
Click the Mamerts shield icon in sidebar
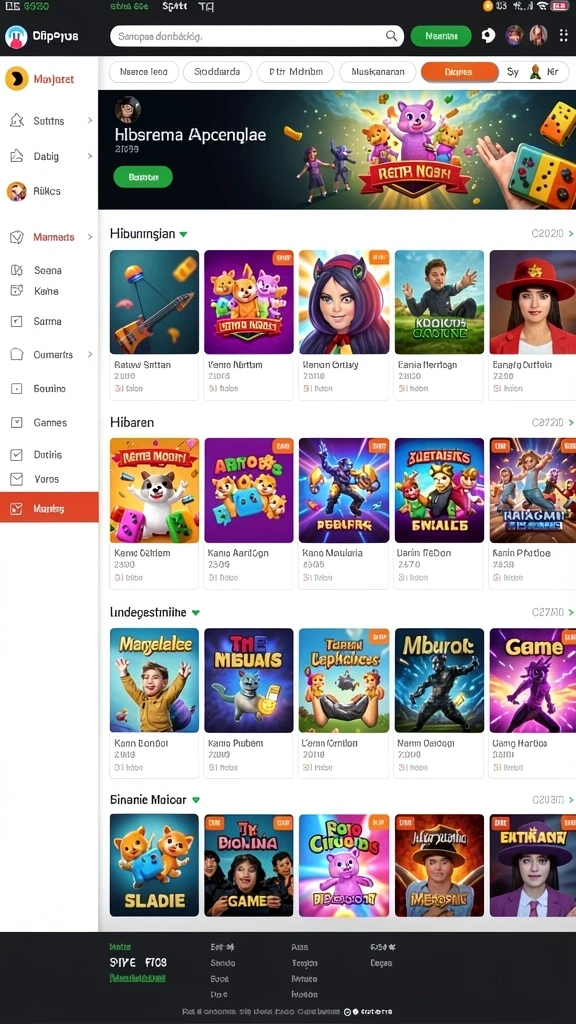pyautogui.click(x=16, y=237)
